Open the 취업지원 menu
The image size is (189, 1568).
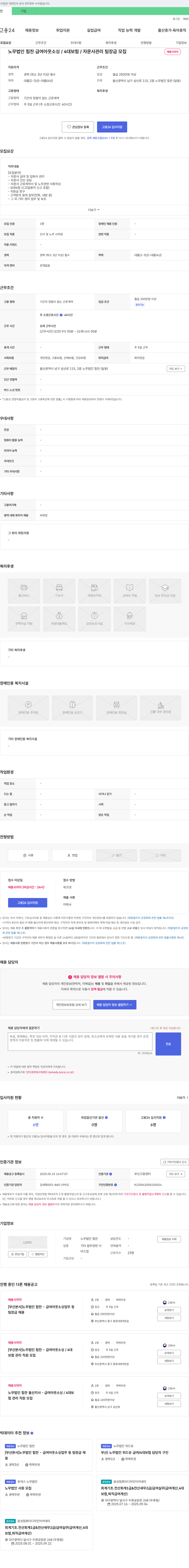coord(63,31)
